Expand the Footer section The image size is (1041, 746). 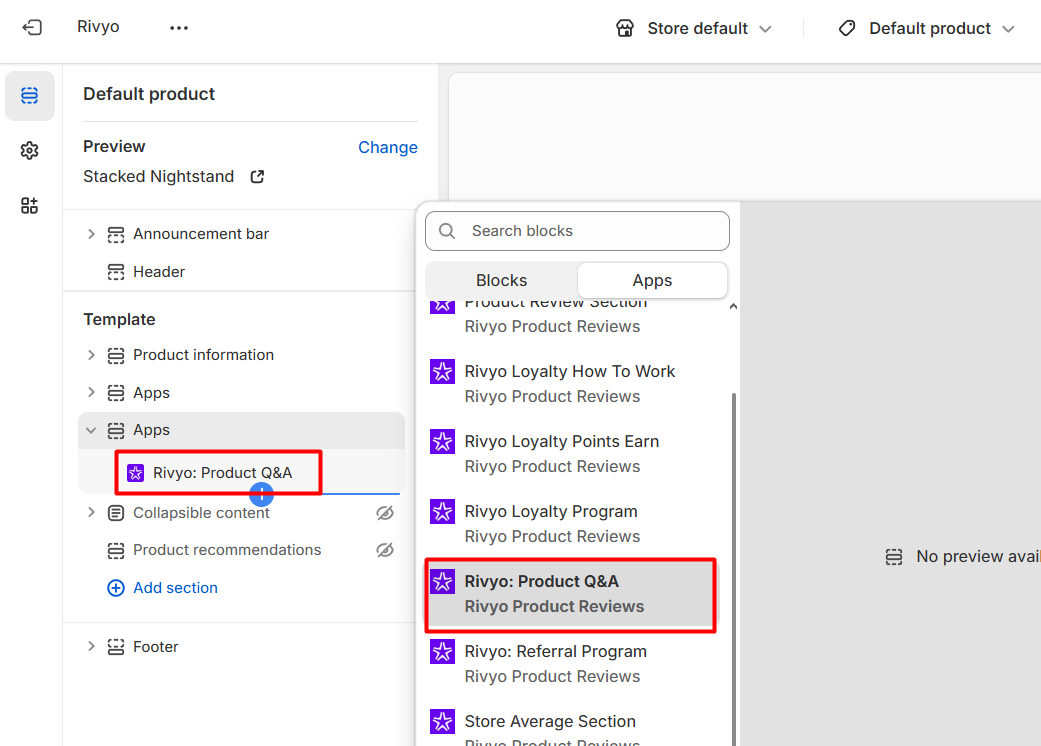(91, 646)
